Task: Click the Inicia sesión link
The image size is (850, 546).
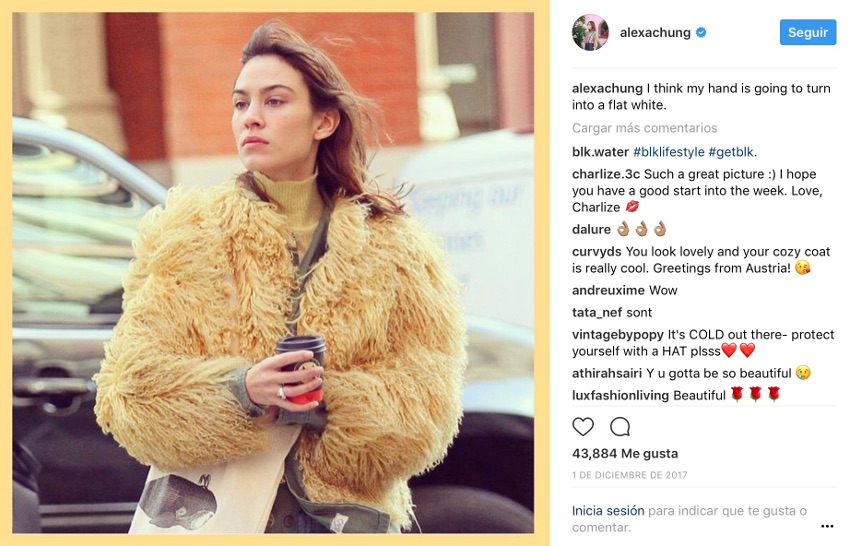Action: click(x=608, y=511)
